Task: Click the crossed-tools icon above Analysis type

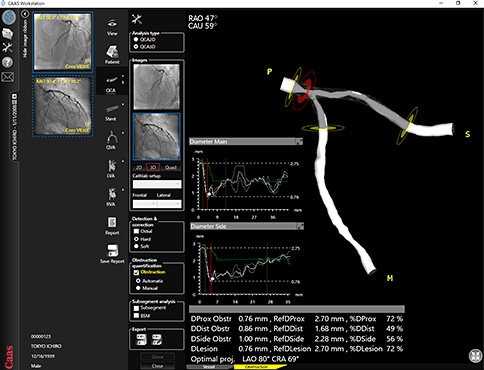Action: pos(137,19)
